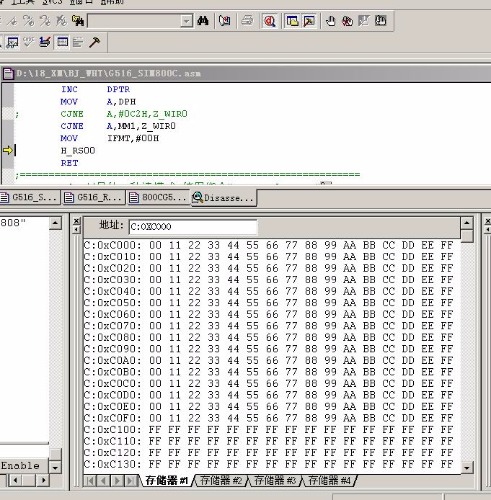Click the RET instruction line
Viewport: 491px width, 500px height.
69,163
